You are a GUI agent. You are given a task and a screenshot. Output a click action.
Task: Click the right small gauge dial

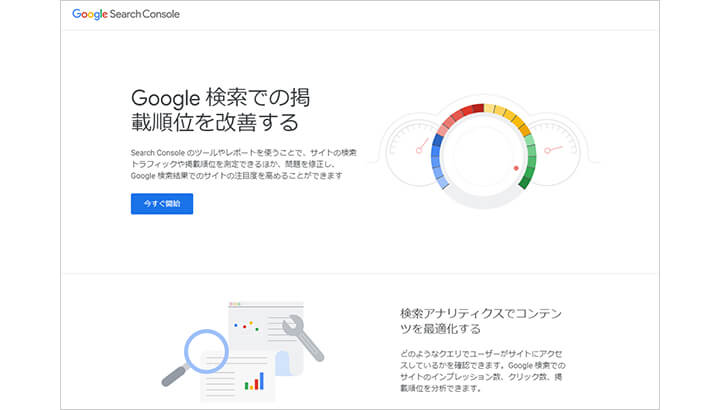pyautogui.click(x=555, y=154)
